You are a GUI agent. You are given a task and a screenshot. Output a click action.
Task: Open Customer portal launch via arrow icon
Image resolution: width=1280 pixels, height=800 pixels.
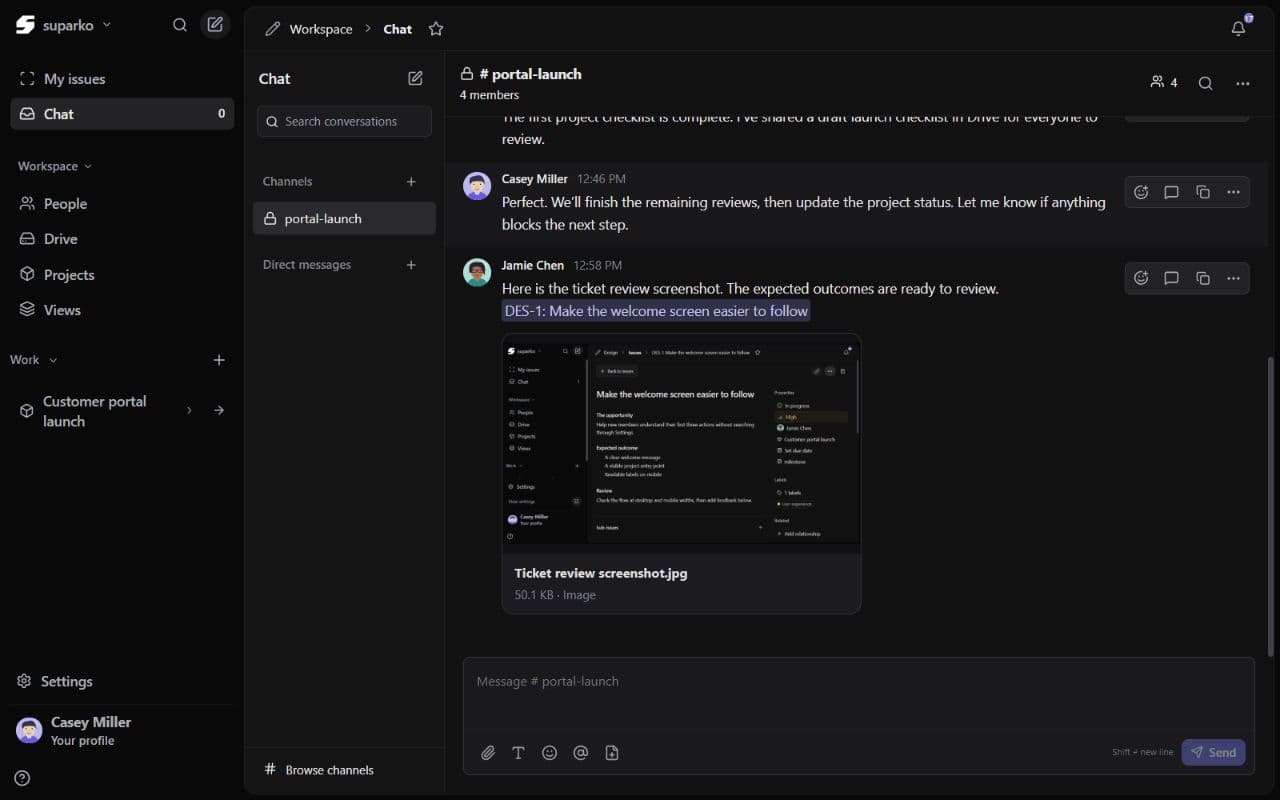tap(219, 410)
